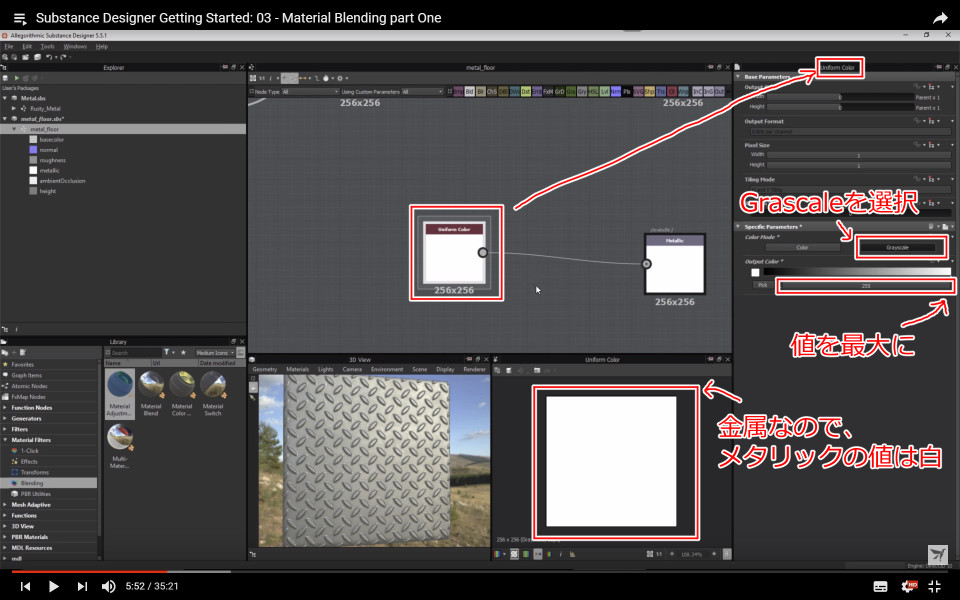Toggle subtitles on the video player

click(880, 587)
